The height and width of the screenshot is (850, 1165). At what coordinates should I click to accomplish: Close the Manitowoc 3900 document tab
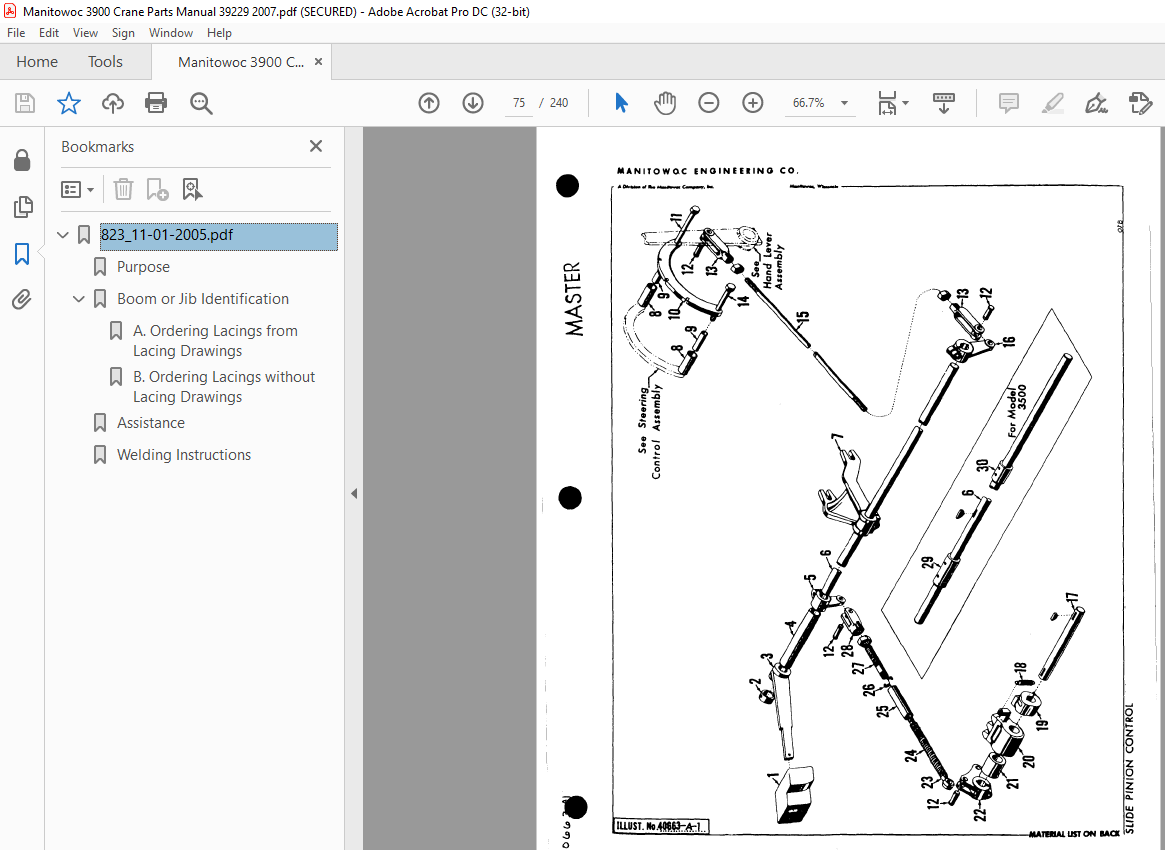click(x=319, y=62)
